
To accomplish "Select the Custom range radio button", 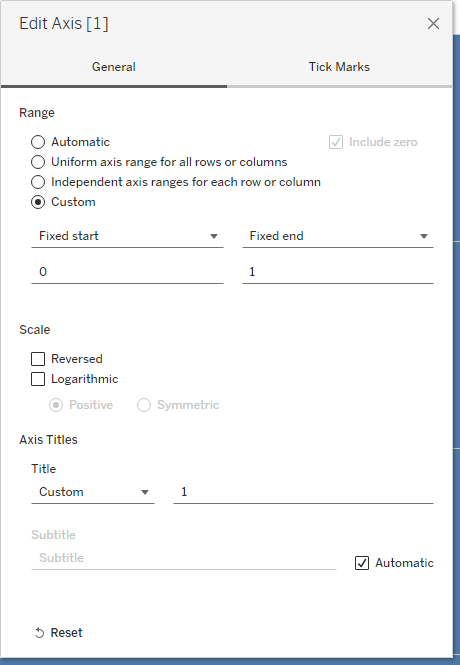I will click(x=38, y=202).
